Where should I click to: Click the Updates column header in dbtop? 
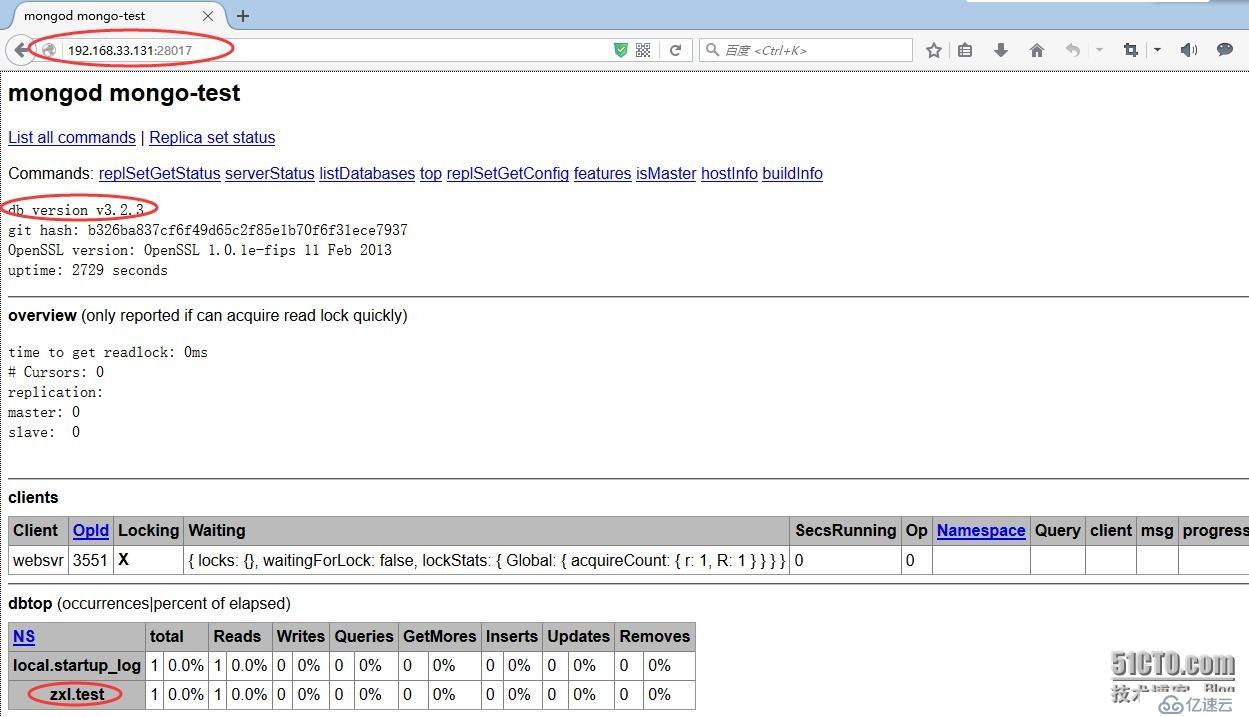[x=578, y=636]
